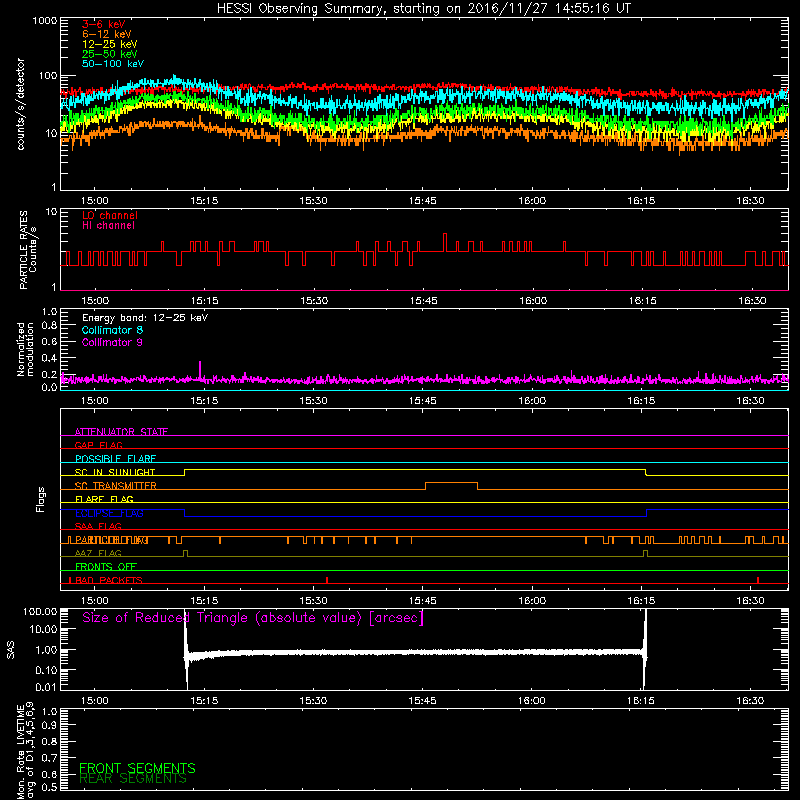Click the SC TRANSMITTER flag label
The height and width of the screenshot is (800, 800).
tap(116, 486)
